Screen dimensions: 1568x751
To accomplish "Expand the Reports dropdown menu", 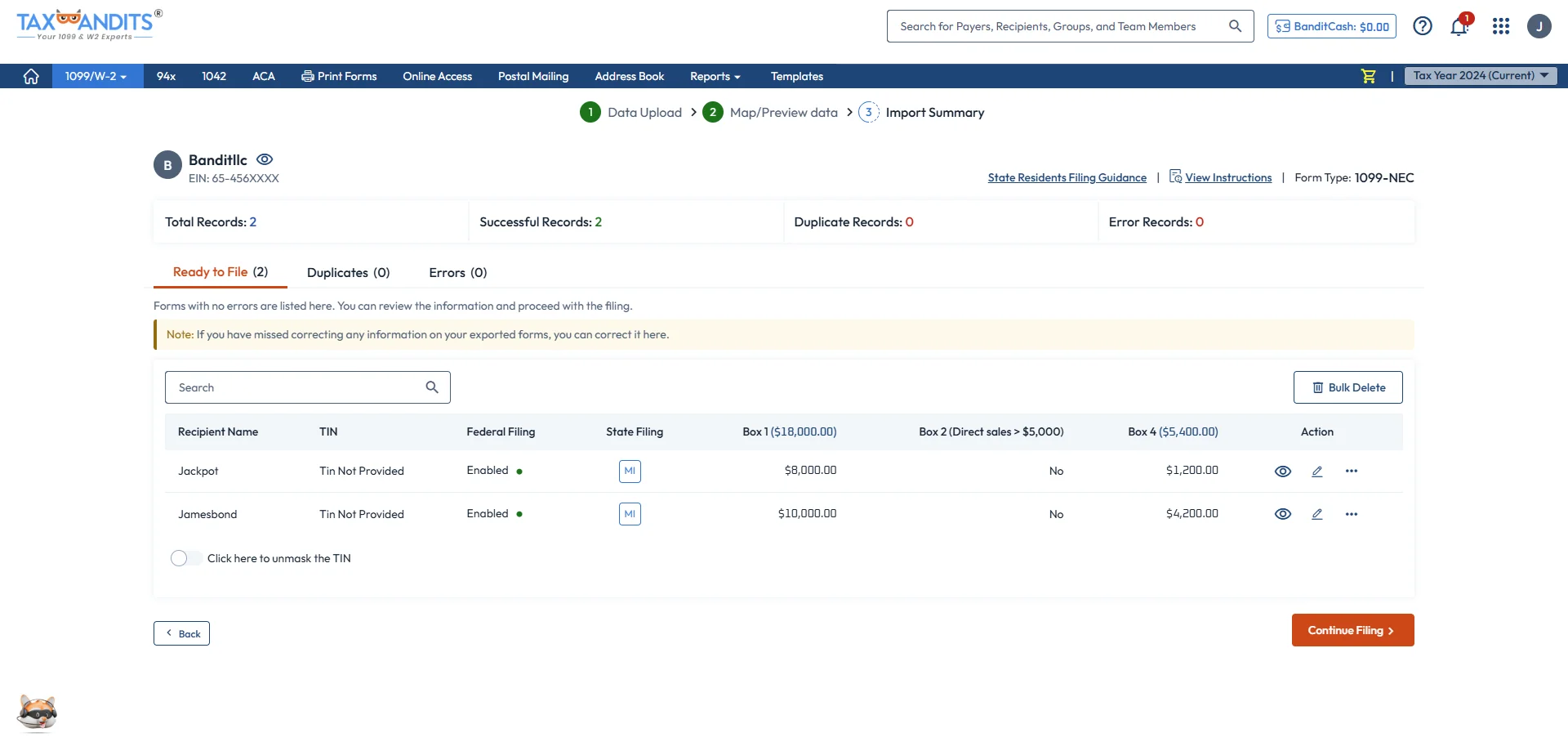I will click(715, 76).
